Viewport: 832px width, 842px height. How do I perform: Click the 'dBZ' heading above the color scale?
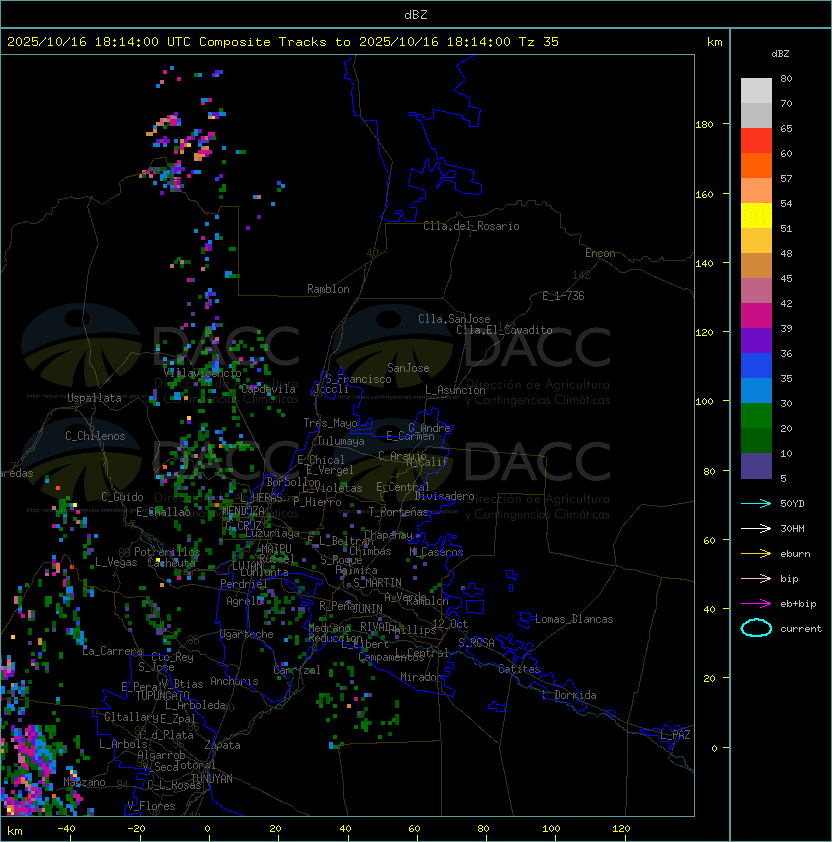780,54
